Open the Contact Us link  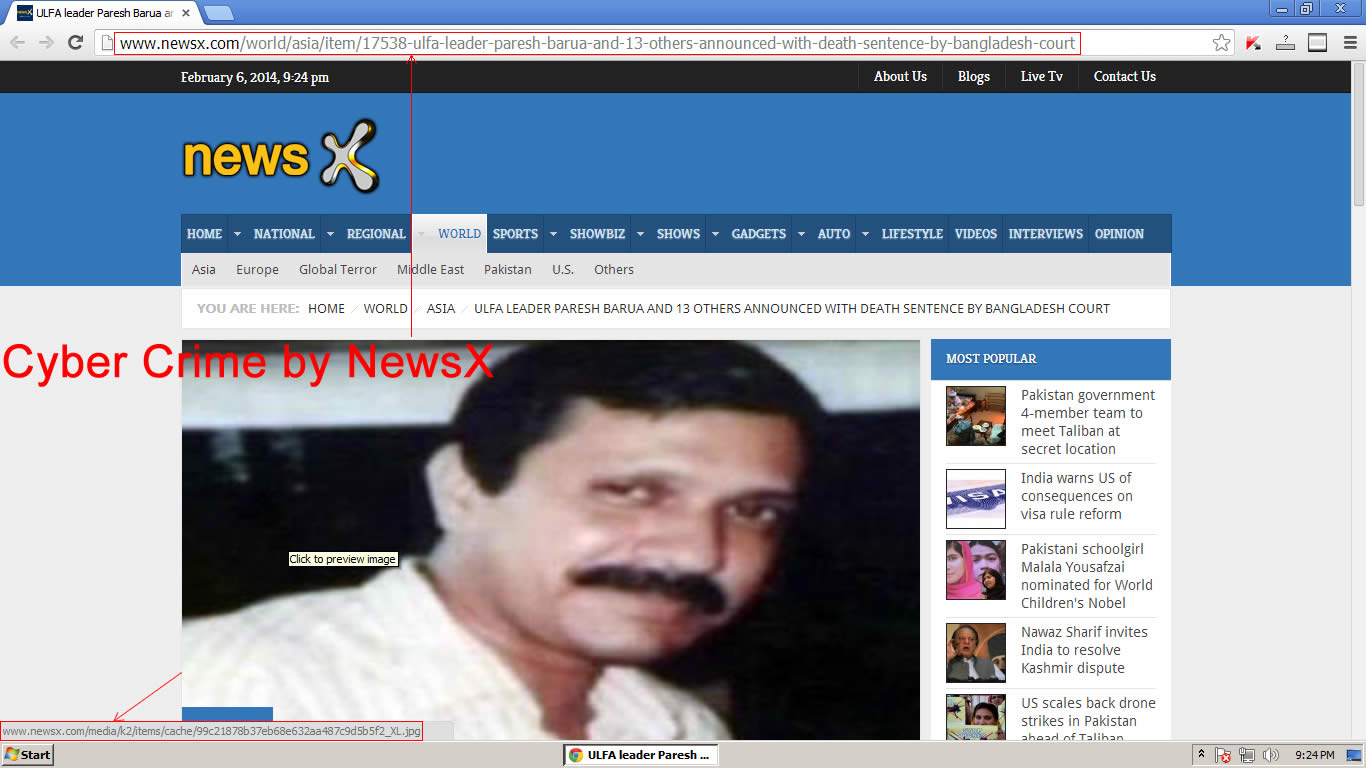pos(1124,76)
